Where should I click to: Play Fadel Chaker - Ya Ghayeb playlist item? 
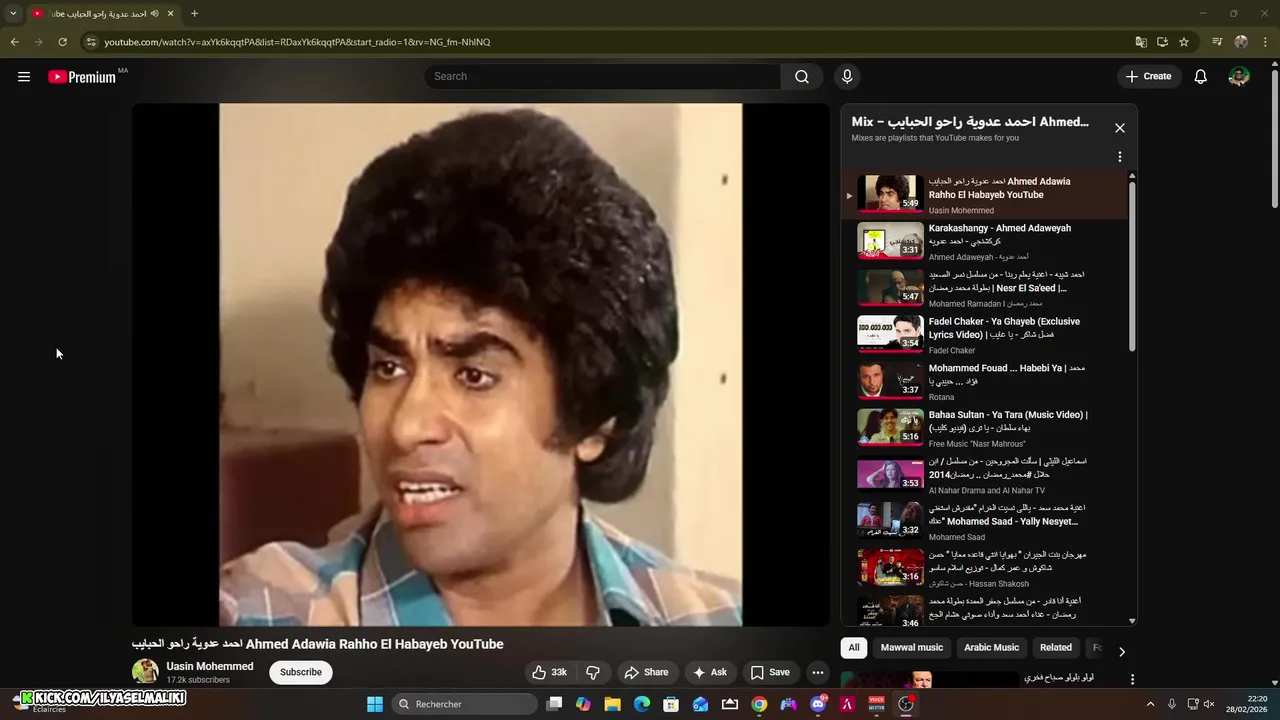pos(985,335)
